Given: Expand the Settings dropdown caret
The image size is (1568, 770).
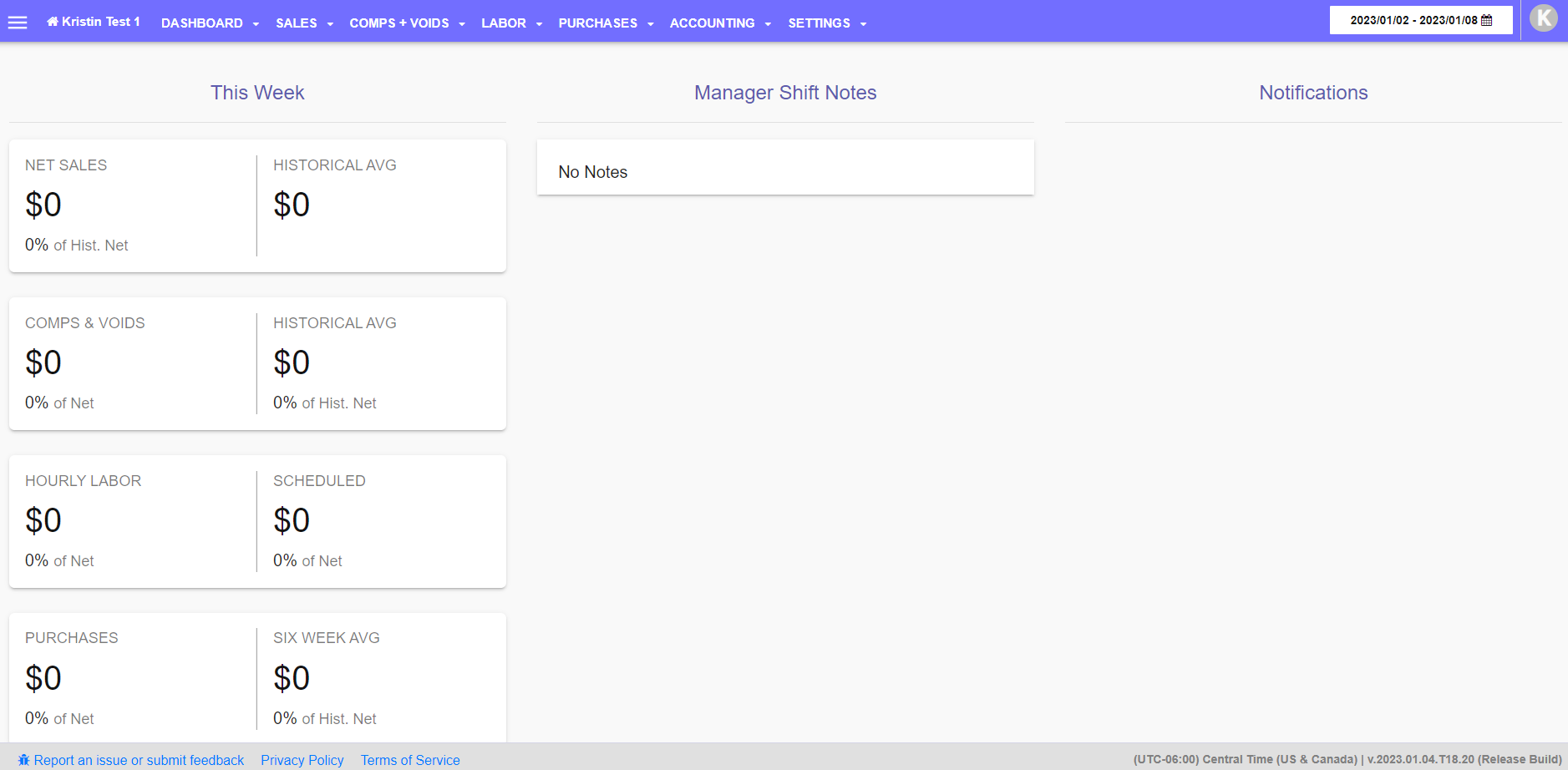Looking at the screenshot, I should [863, 24].
